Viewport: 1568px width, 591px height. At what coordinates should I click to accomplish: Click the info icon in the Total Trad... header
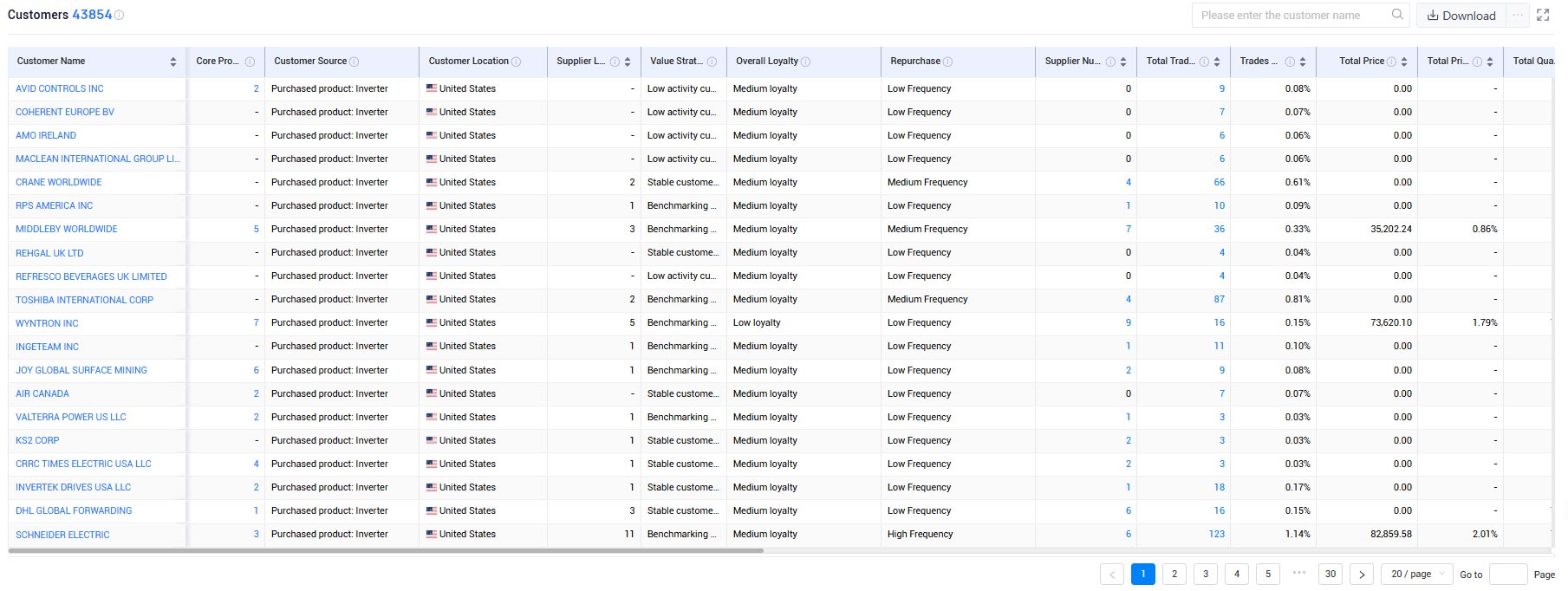(1204, 62)
